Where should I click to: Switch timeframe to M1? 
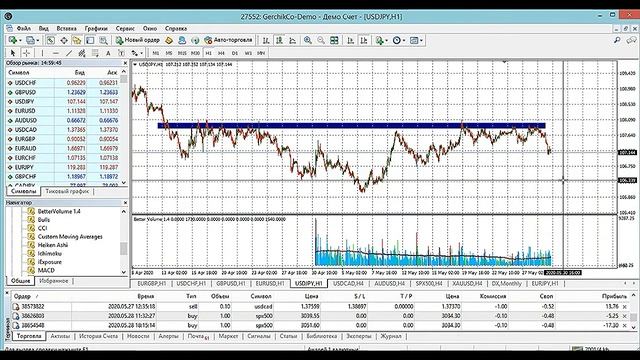click(x=156, y=53)
